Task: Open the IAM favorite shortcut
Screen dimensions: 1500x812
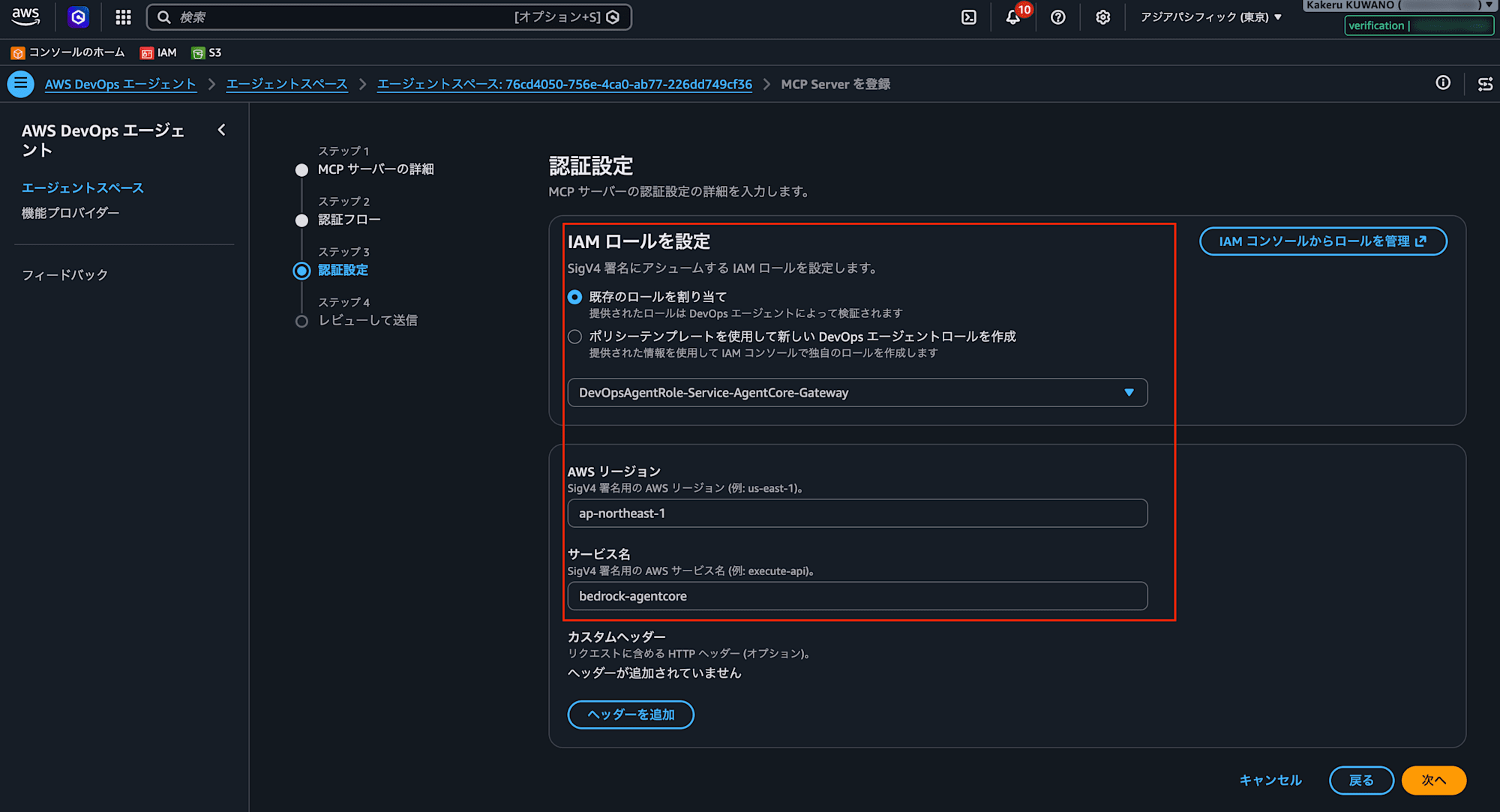Action: point(159,52)
